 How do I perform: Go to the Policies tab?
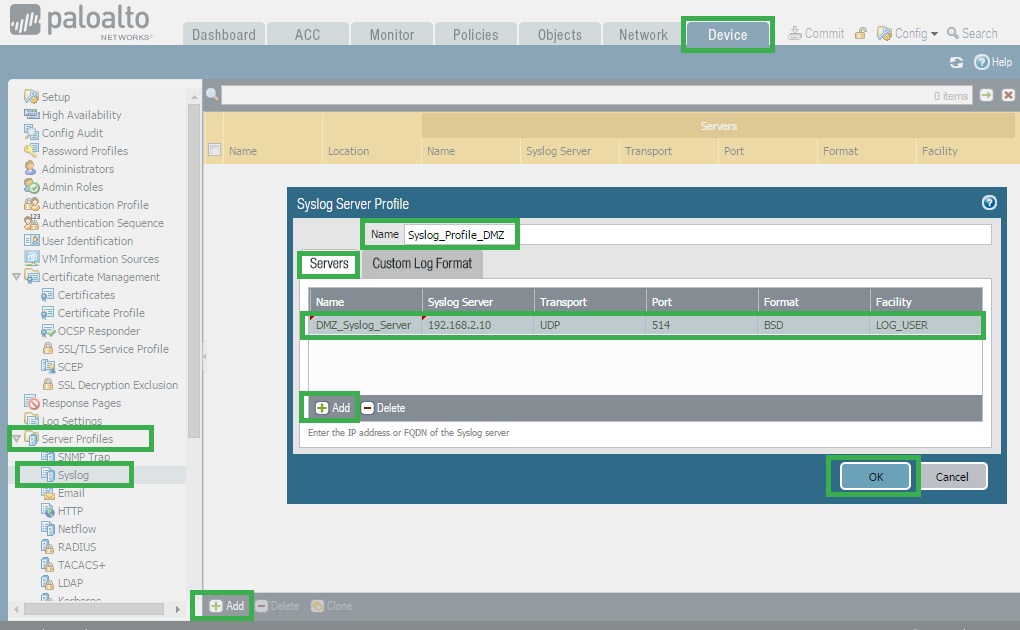click(x=475, y=34)
